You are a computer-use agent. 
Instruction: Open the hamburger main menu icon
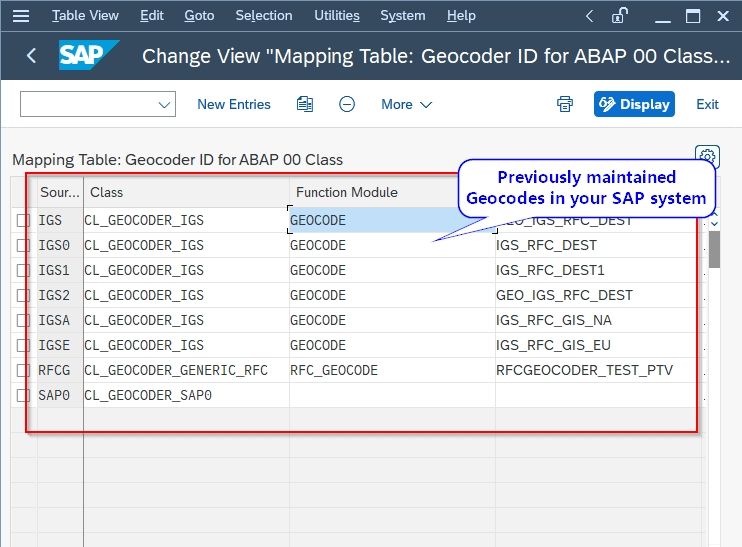(x=21, y=16)
